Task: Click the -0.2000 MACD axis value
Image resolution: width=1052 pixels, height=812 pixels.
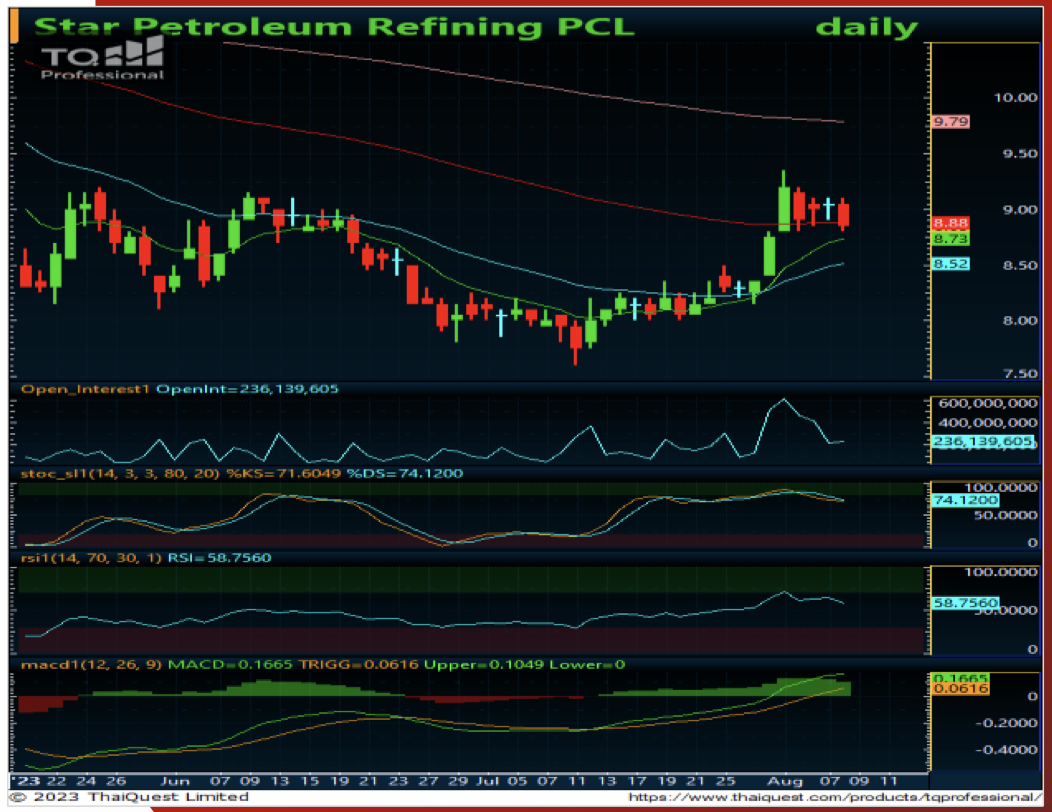Action: (1006, 723)
